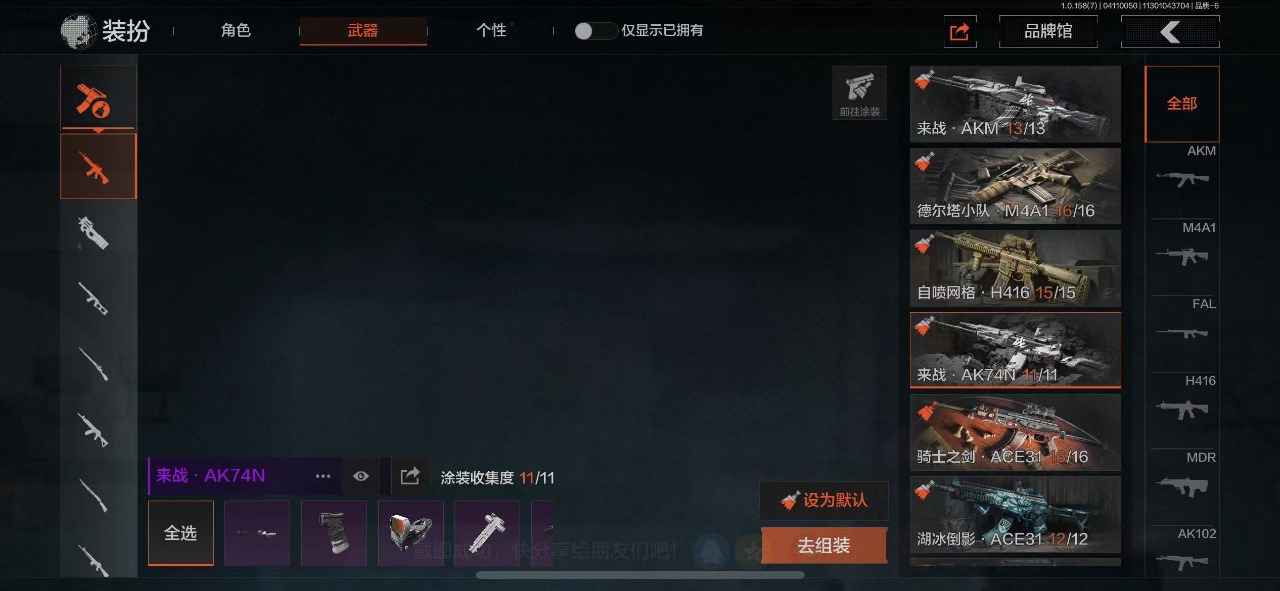Image resolution: width=1280 pixels, height=591 pixels.
Task: Click 全选 to select all parts
Action: 181,533
